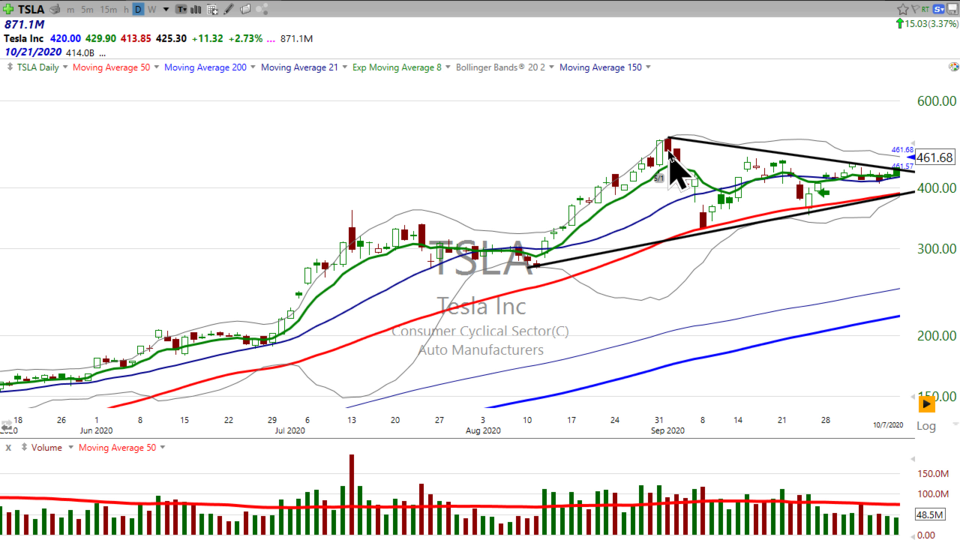This screenshot has width=960, height=540.
Task: Click the magenta ellipsis after +2.73%
Action: coord(271,39)
